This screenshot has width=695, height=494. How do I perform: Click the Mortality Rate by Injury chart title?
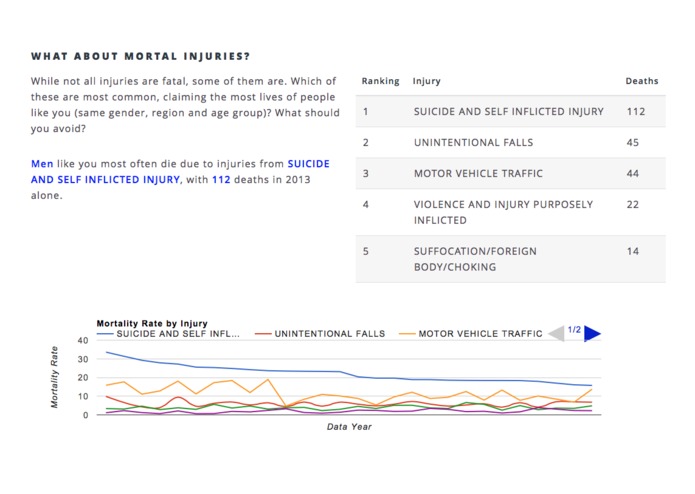coord(152,323)
